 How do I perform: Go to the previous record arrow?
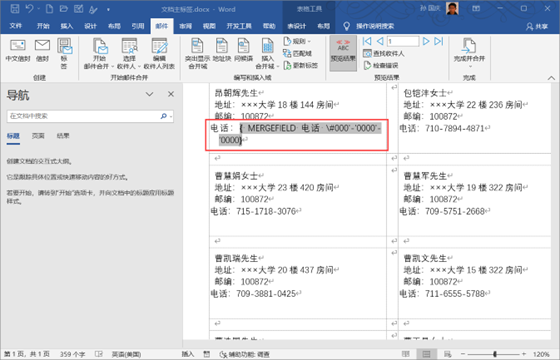click(380, 41)
